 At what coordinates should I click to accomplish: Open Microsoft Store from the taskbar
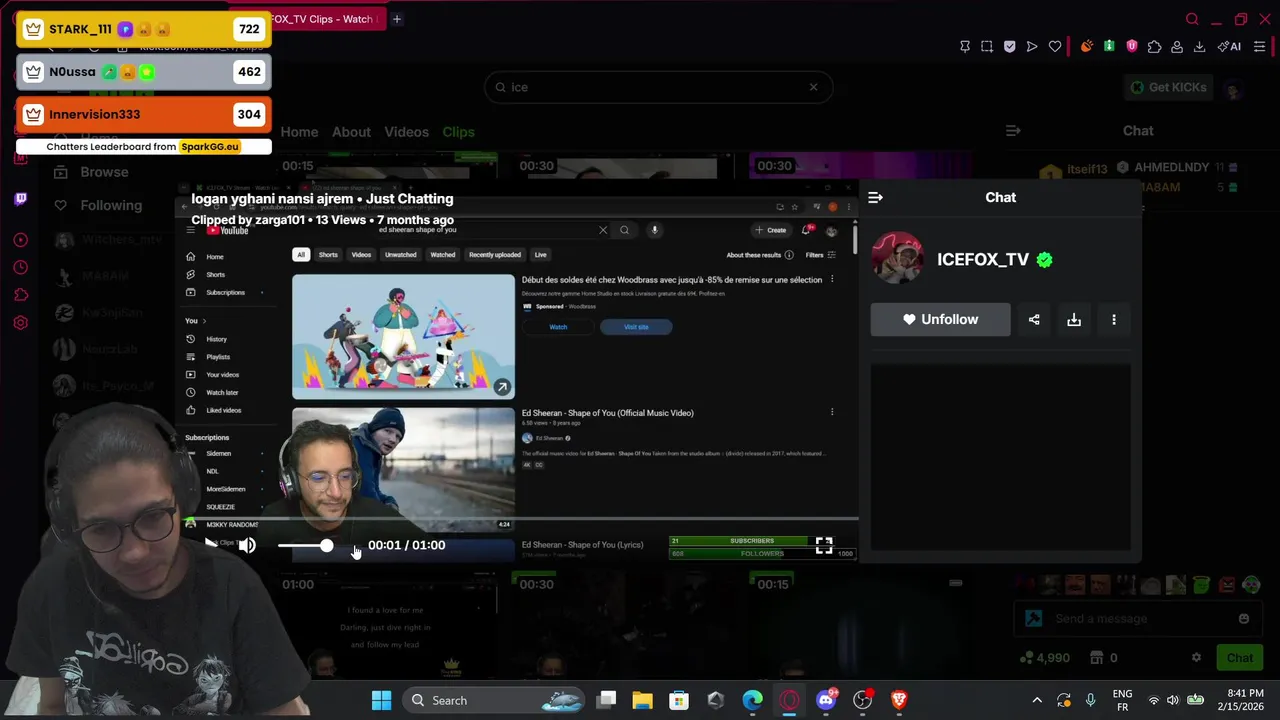(x=679, y=700)
